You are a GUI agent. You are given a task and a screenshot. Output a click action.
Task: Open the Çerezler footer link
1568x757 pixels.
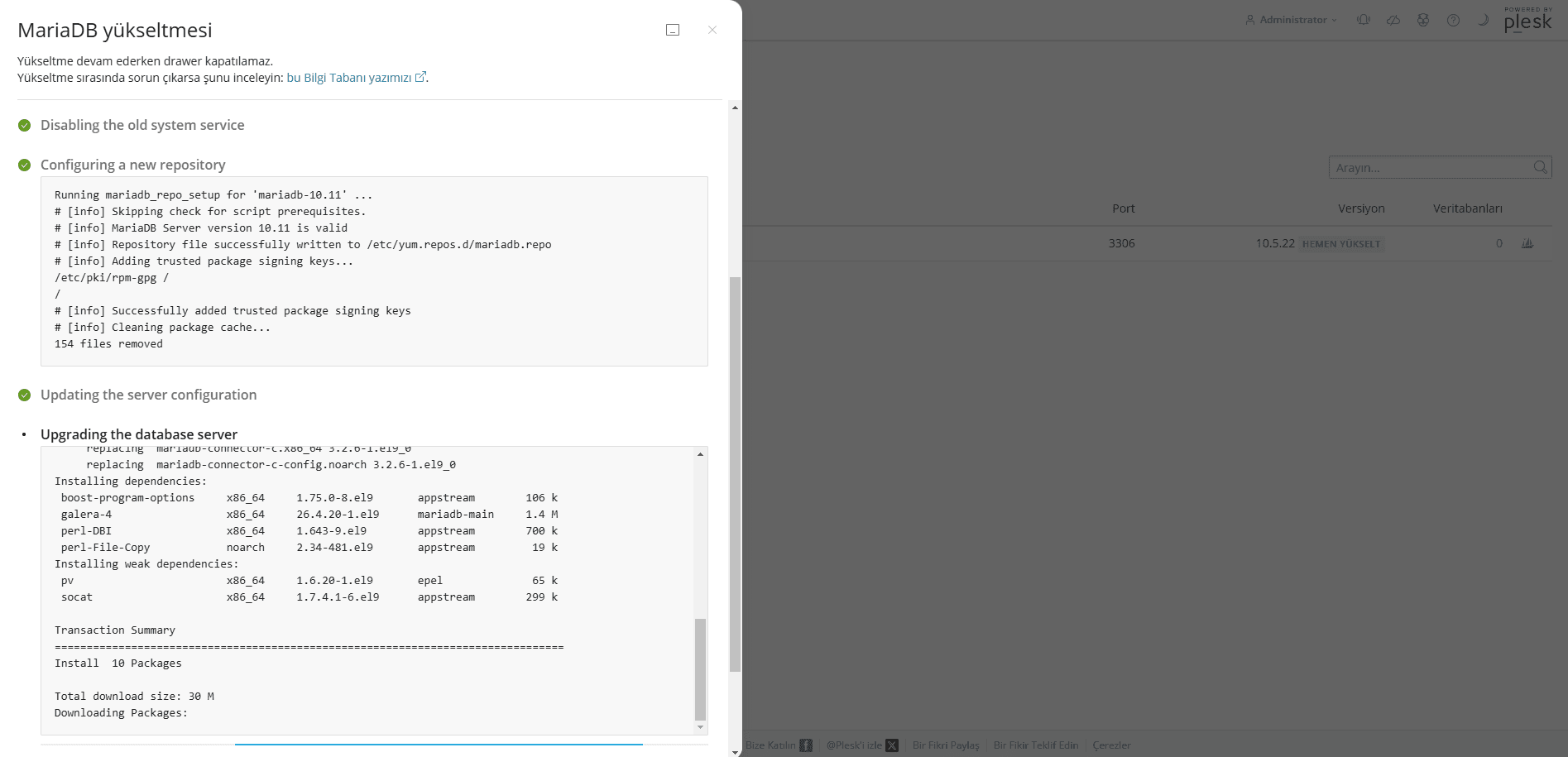(1111, 745)
